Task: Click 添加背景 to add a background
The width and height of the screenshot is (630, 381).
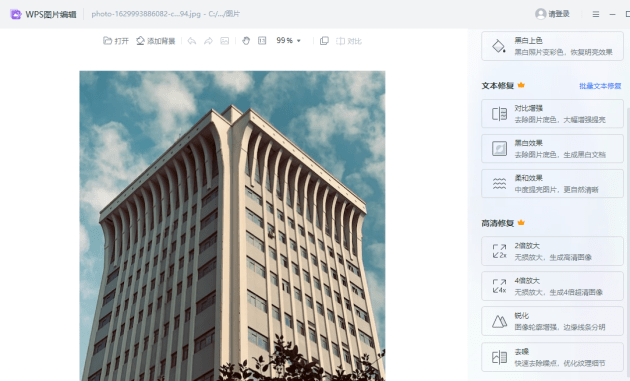Action: tap(155, 41)
